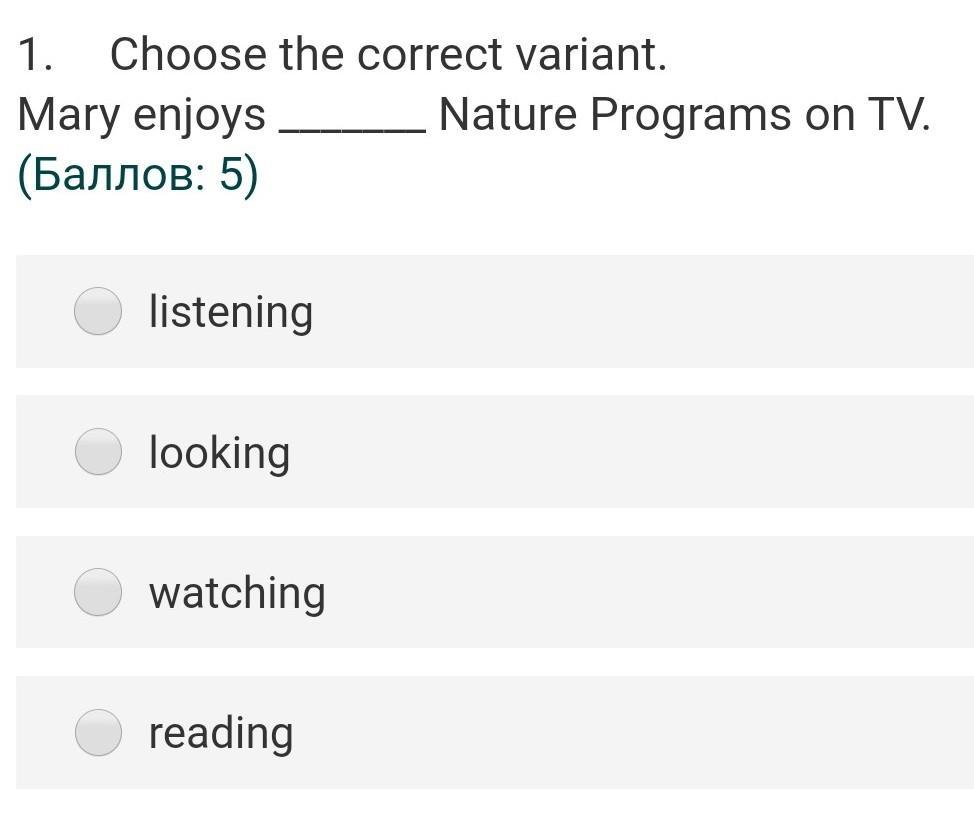Click the "looking" answer label text

(219, 452)
